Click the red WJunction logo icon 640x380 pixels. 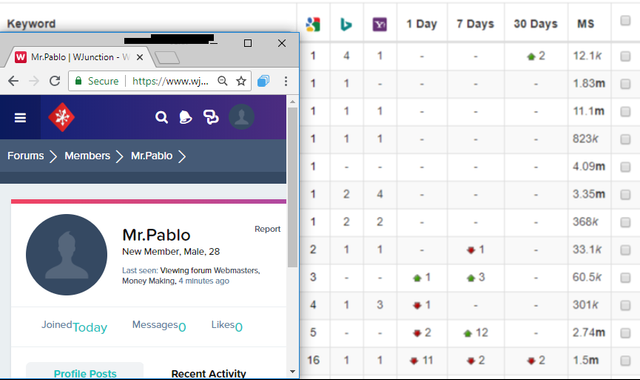click(61, 118)
